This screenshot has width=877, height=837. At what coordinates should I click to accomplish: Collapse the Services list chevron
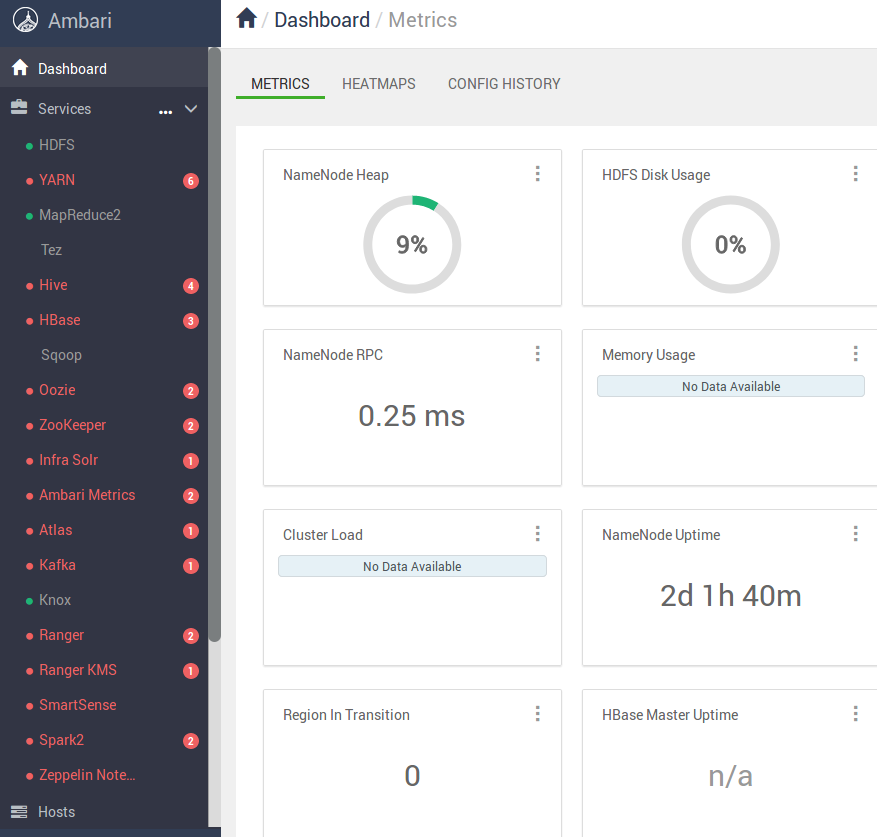(191, 109)
